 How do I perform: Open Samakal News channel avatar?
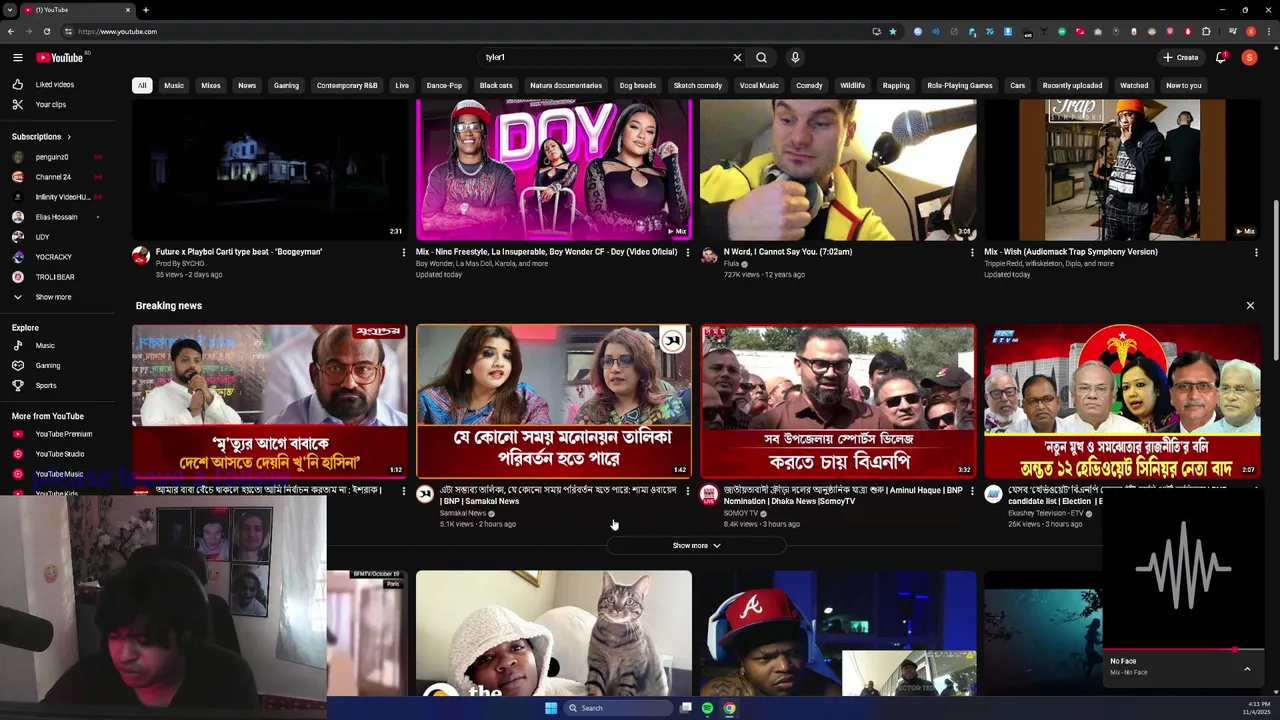click(x=425, y=494)
